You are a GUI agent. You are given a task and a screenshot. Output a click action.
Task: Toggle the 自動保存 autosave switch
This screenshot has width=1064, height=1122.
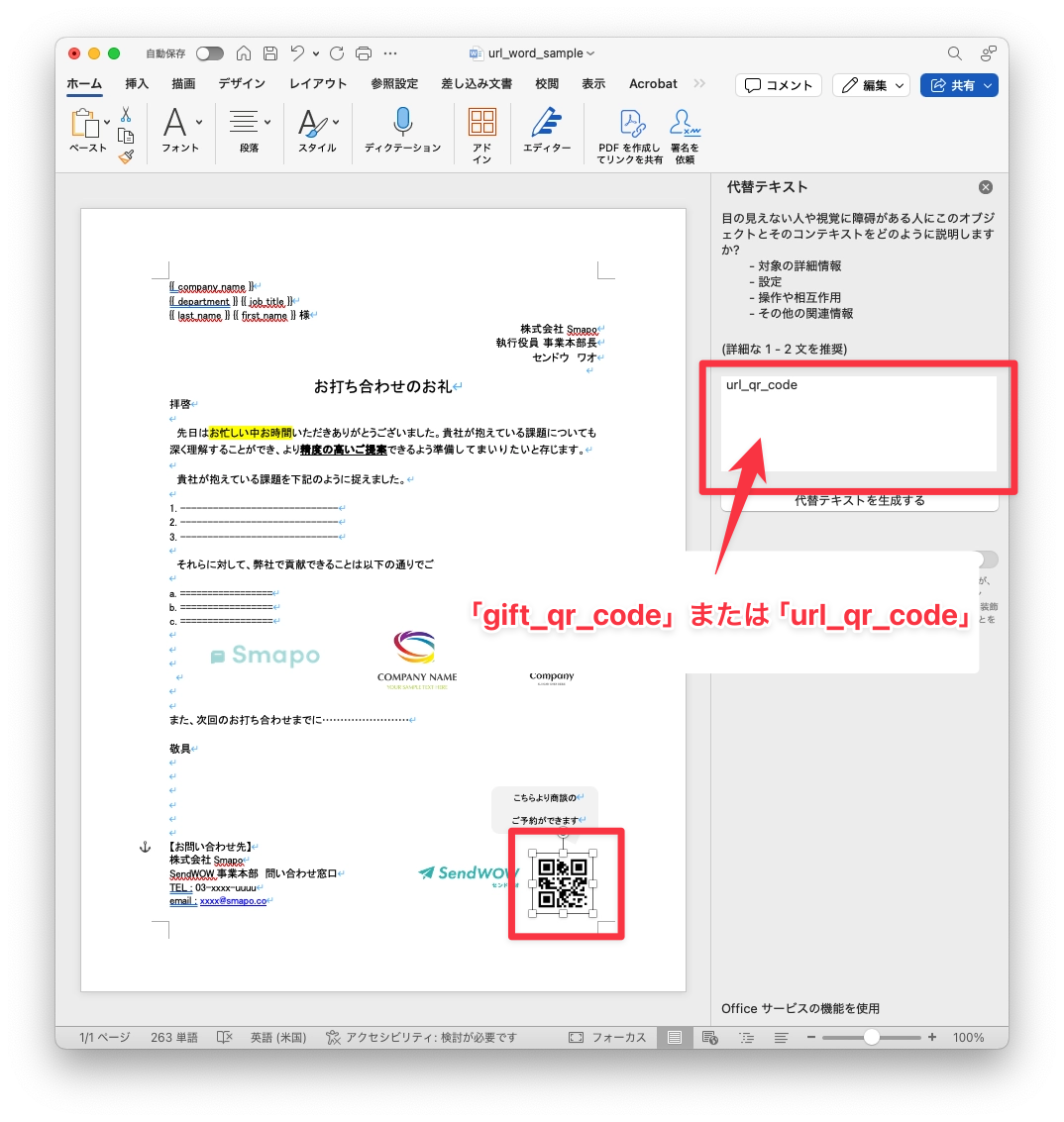point(210,53)
